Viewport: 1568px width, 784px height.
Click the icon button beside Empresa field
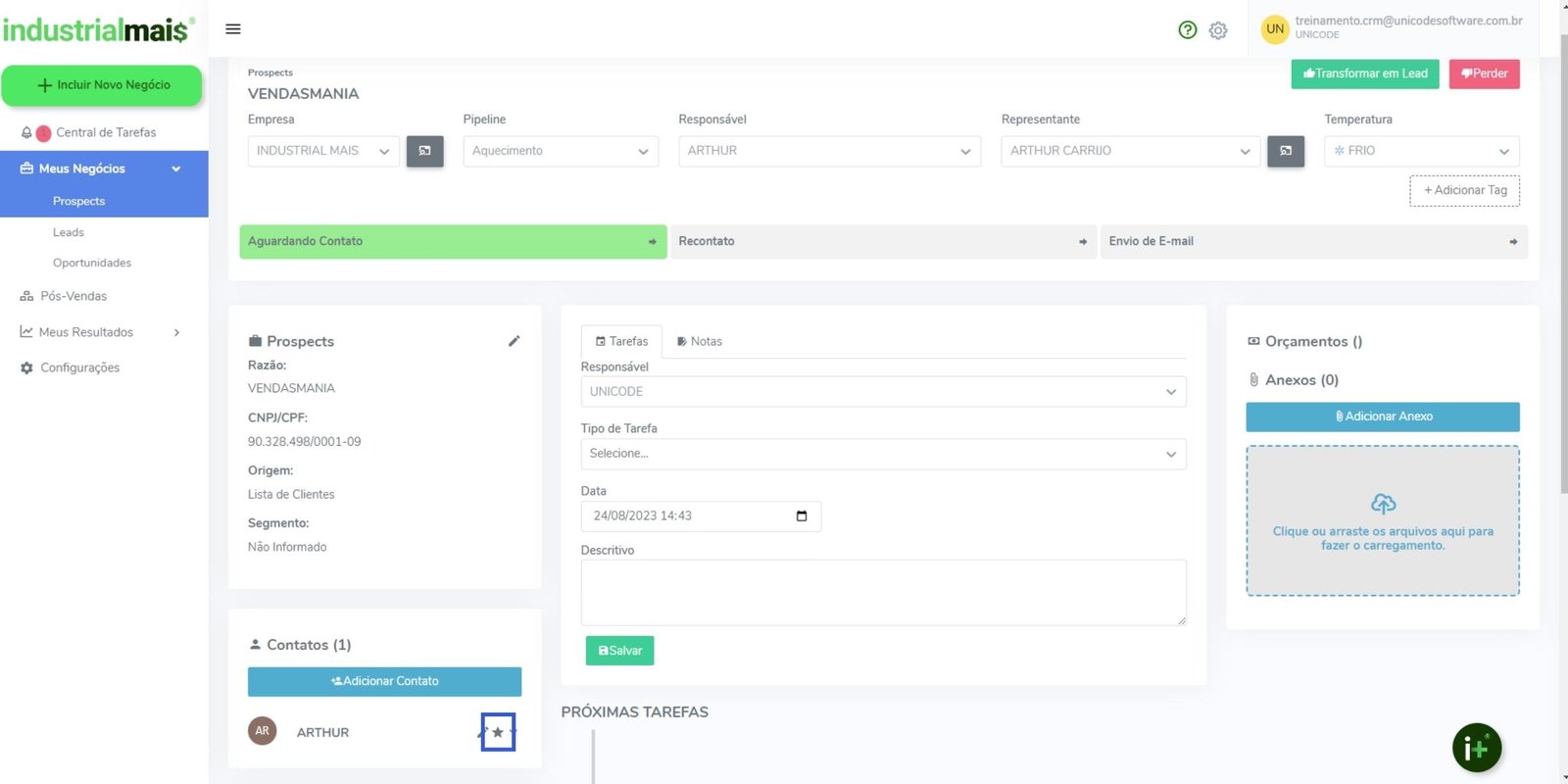[x=425, y=151]
